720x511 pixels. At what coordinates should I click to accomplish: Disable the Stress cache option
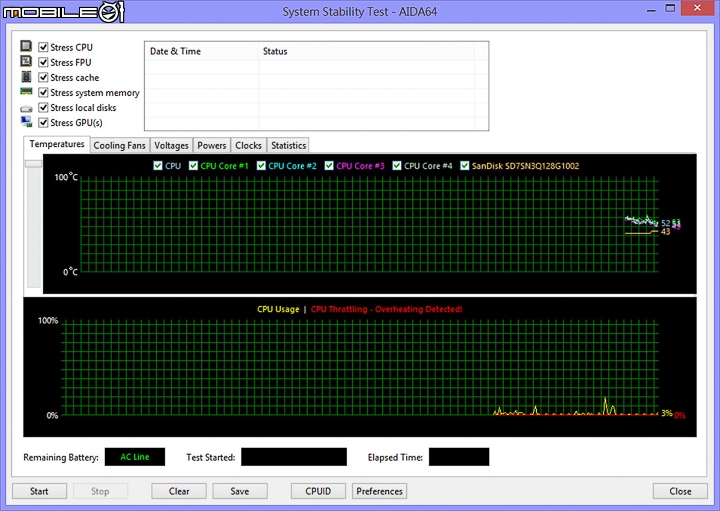(x=43, y=78)
